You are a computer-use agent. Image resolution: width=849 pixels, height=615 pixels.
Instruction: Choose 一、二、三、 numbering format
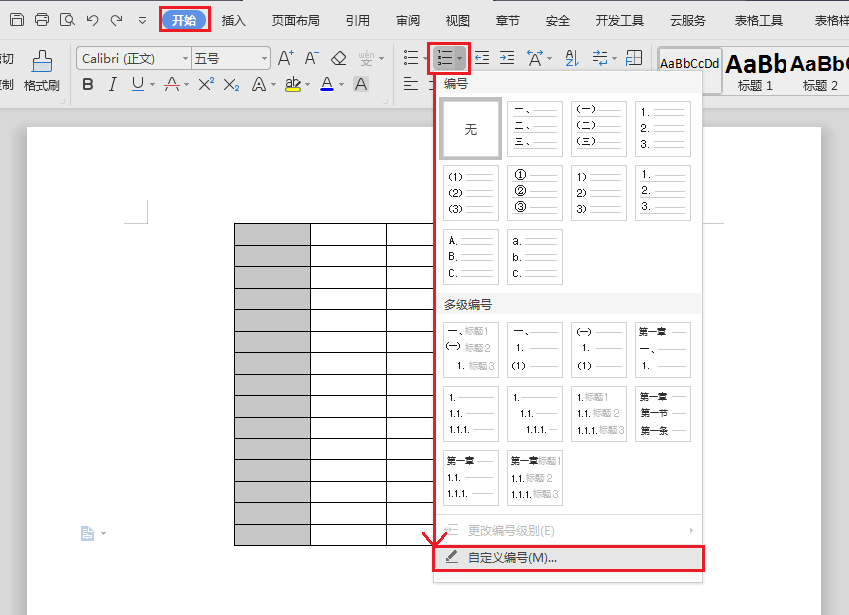click(x=534, y=129)
